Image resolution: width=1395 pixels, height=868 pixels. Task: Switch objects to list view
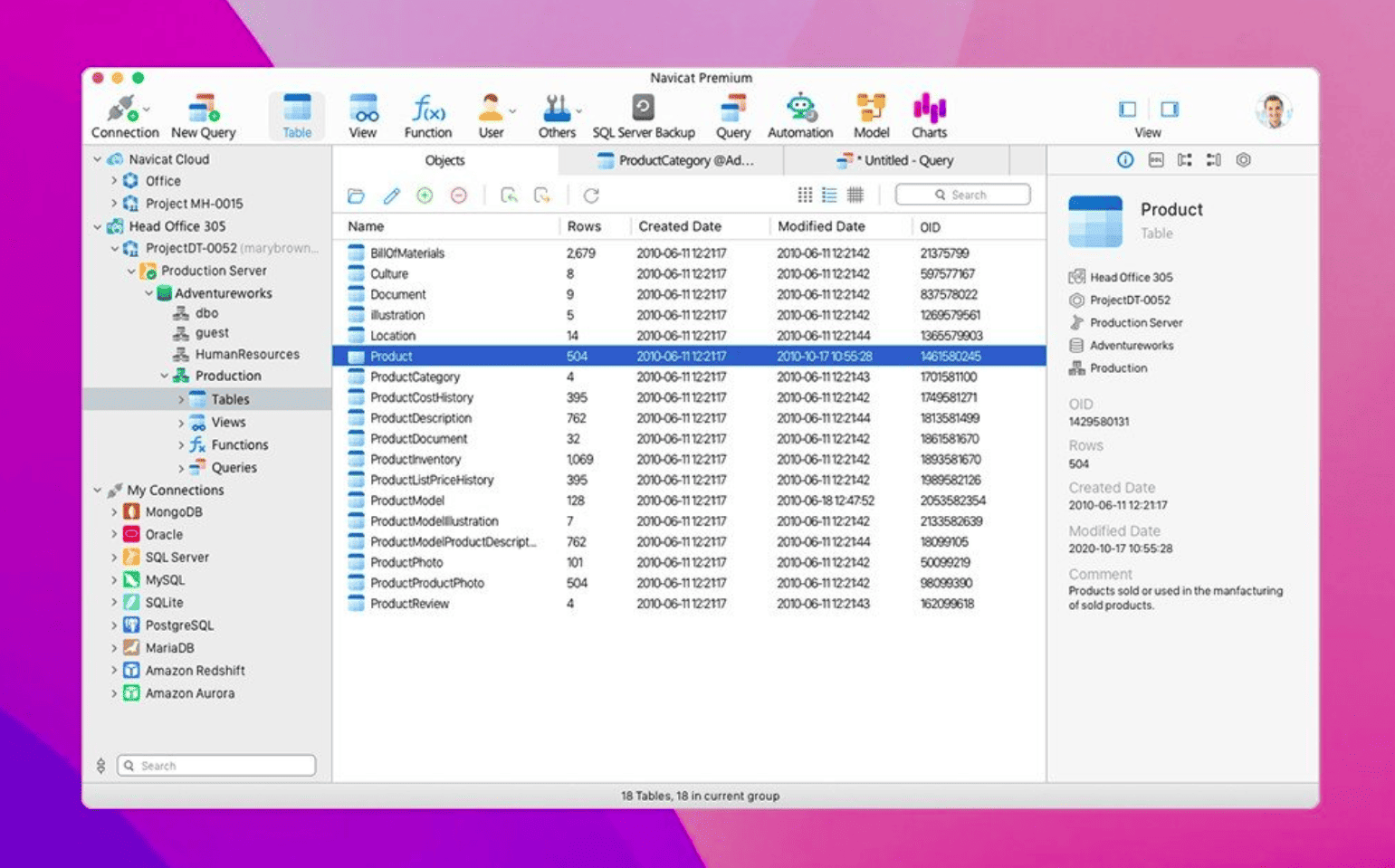[829, 195]
